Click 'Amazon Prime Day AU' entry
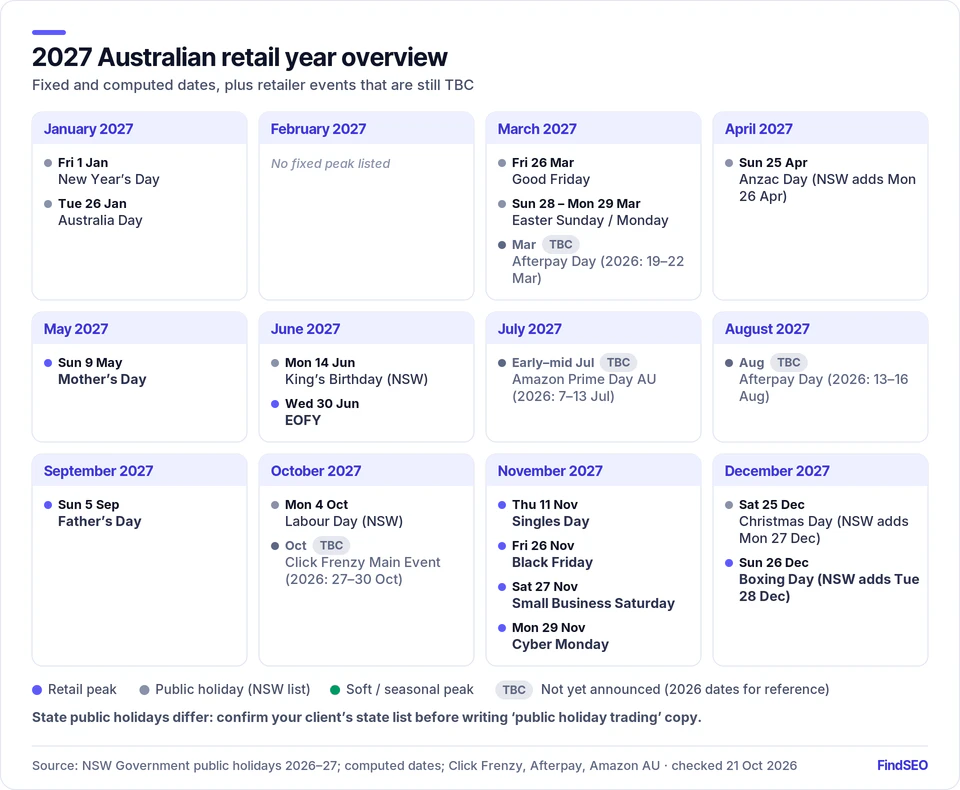Viewport: 960px width, 790px height. [x=584, y=388]
